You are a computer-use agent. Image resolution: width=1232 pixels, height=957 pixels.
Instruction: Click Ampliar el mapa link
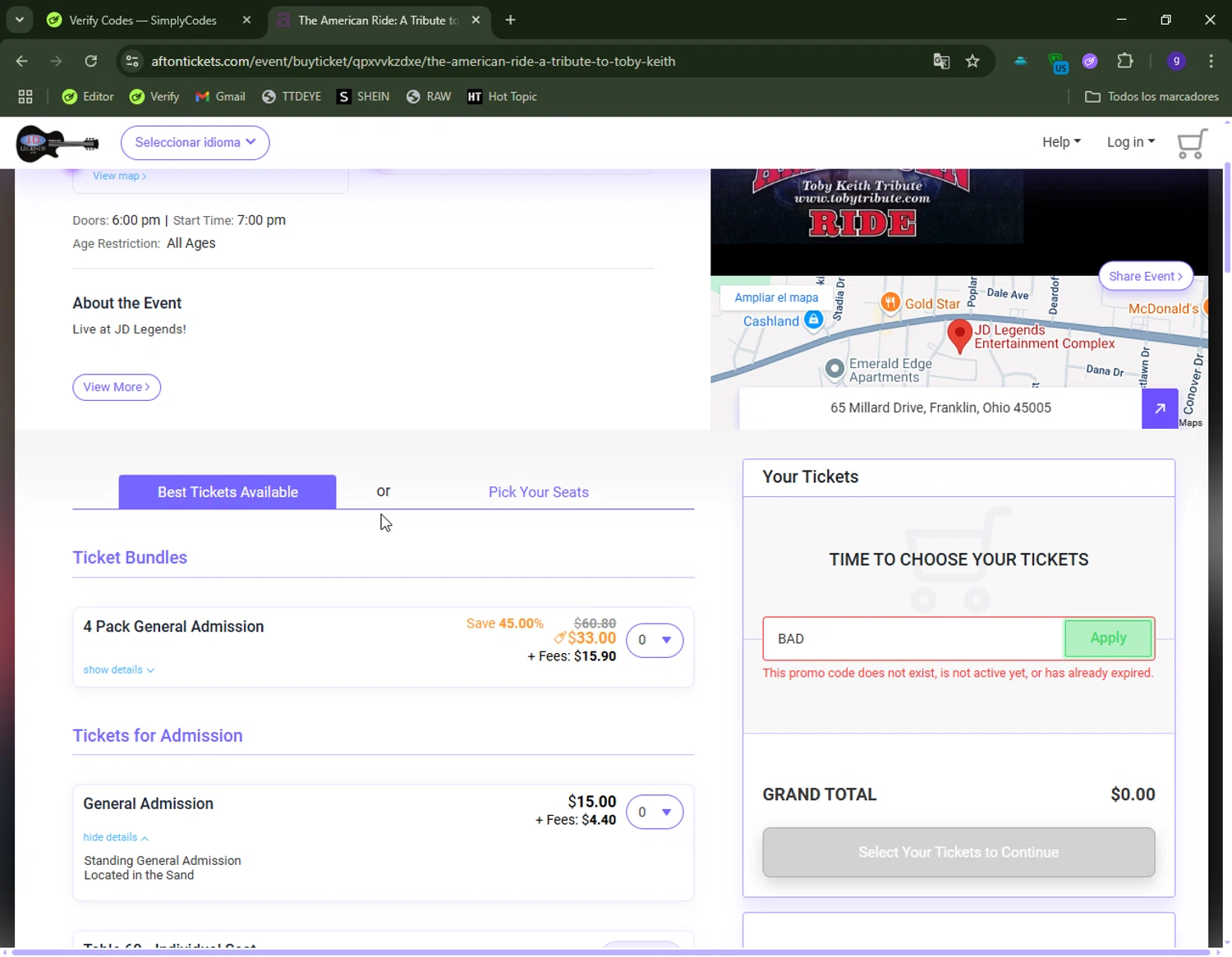[x=776, y=298]
